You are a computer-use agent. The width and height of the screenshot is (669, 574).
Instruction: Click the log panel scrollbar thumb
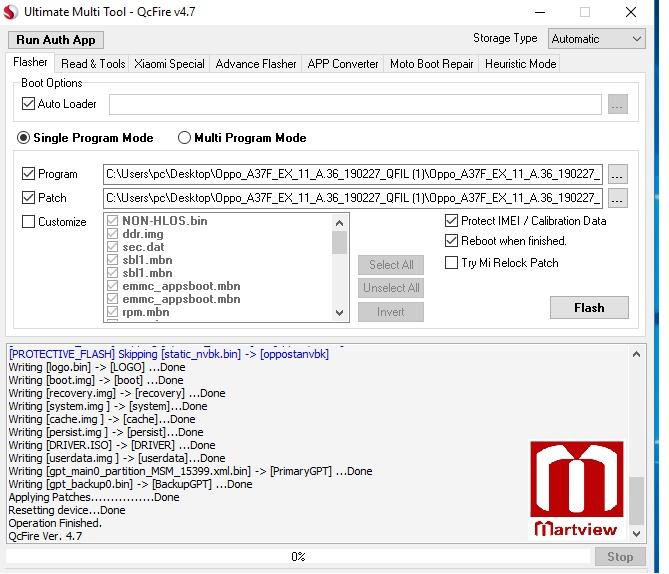click(636, 501)
